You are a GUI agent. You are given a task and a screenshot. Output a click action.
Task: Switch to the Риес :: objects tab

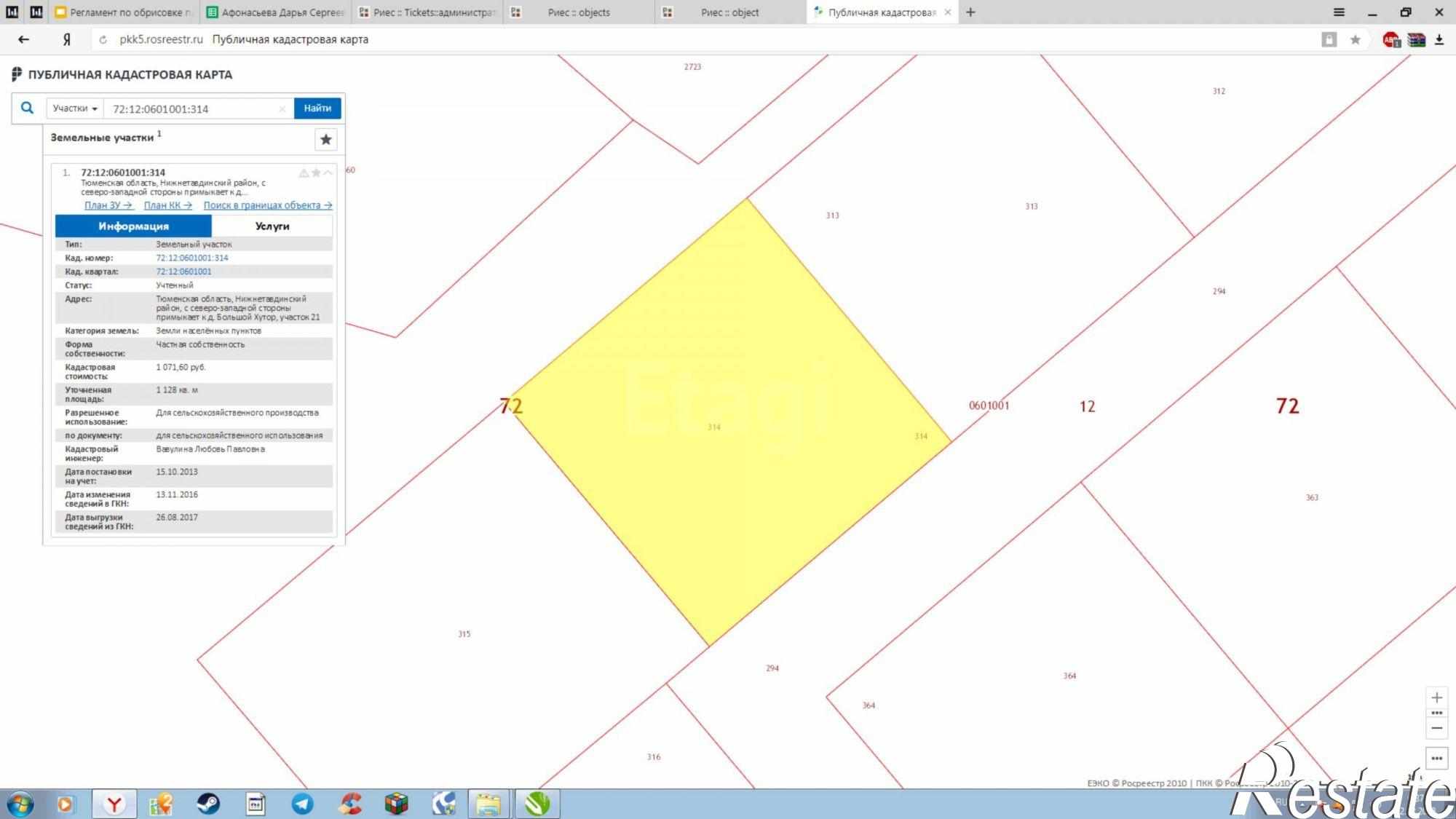pos(579,12)
